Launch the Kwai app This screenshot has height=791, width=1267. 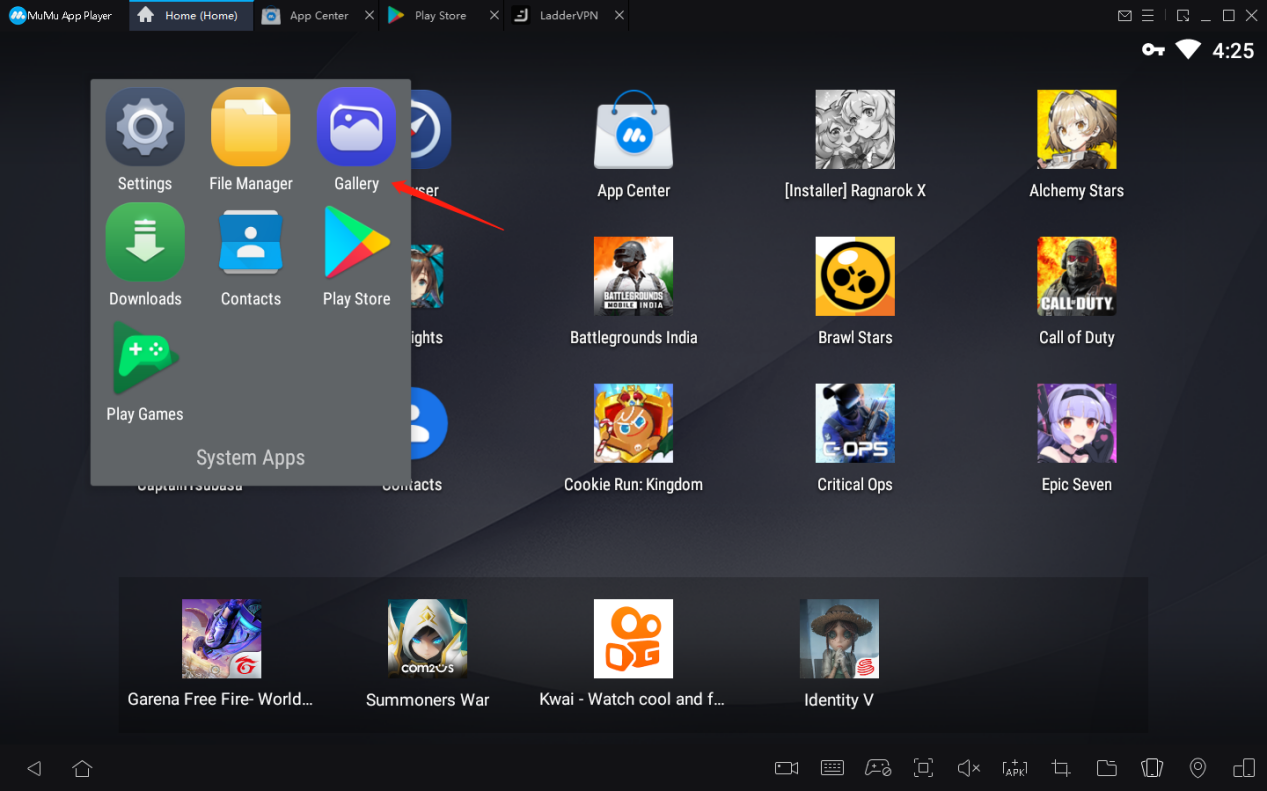(x=633, y=639)
